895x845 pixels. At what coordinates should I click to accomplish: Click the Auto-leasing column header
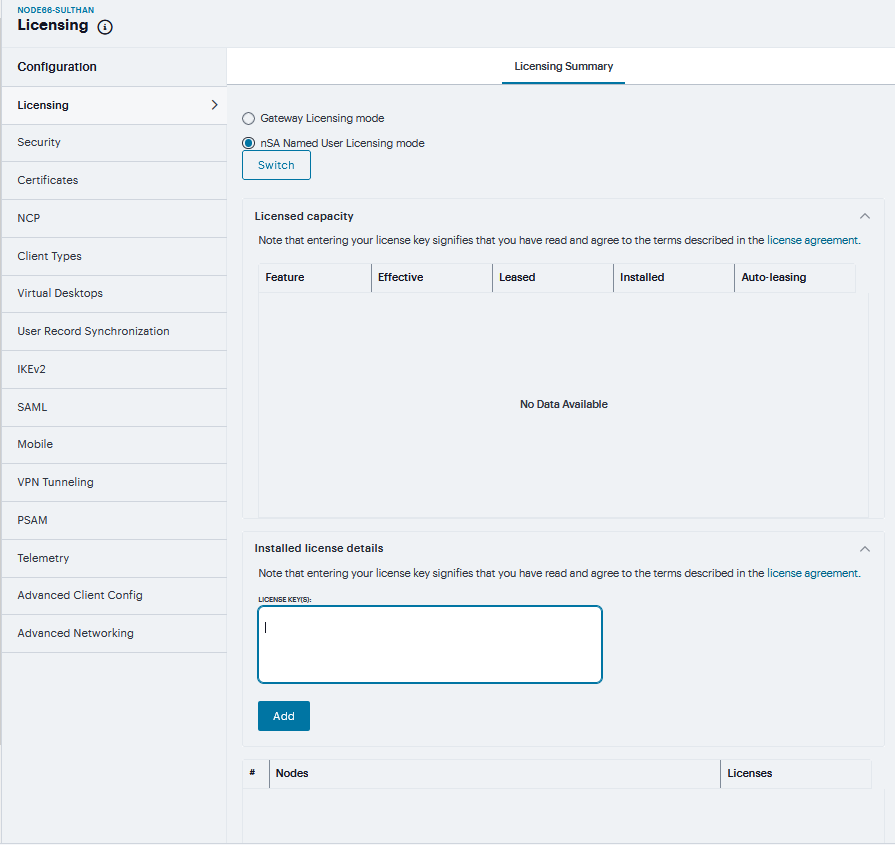773,278
